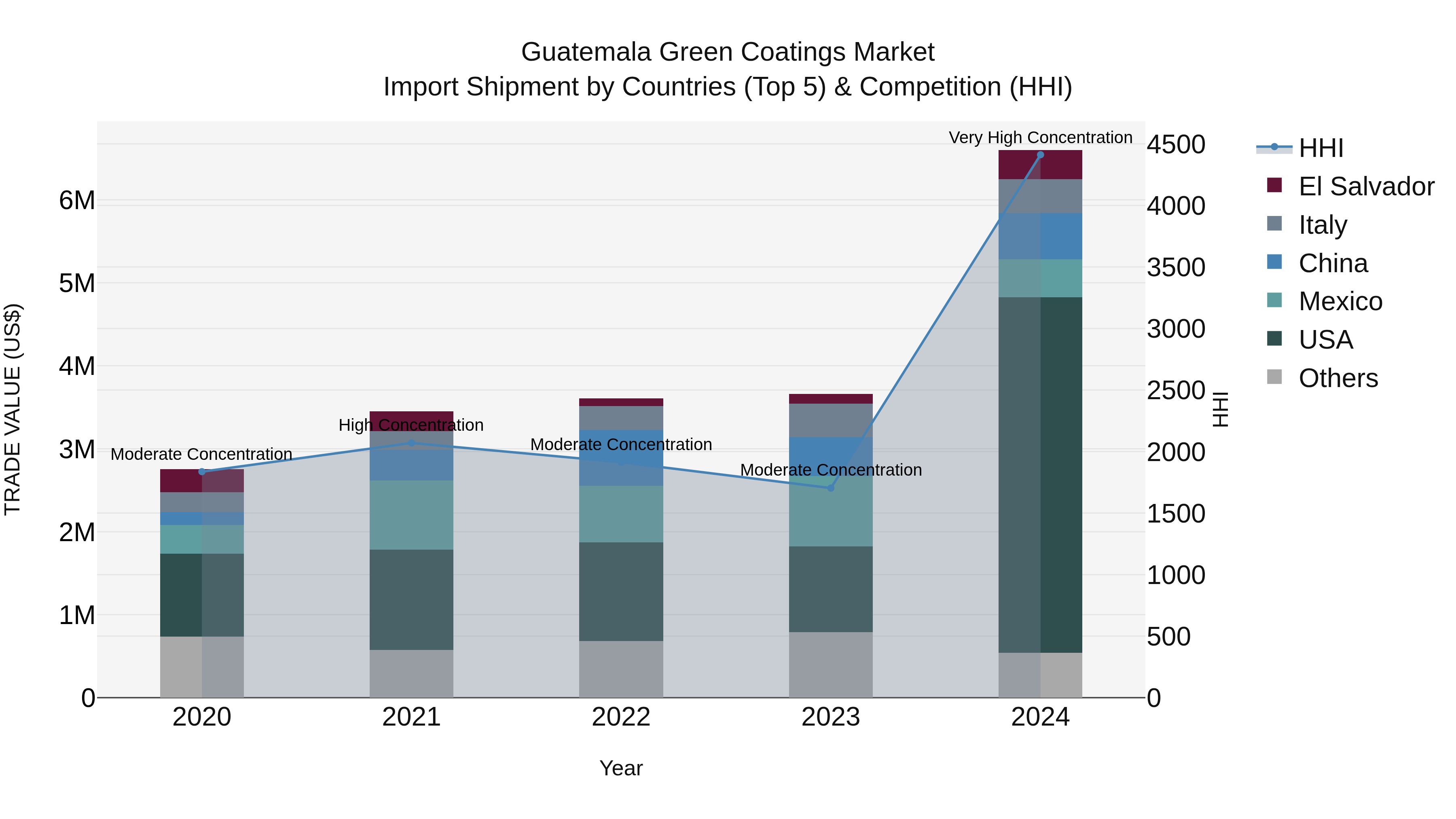Toggle Mexico series in legend

[x=1324, y=301]
